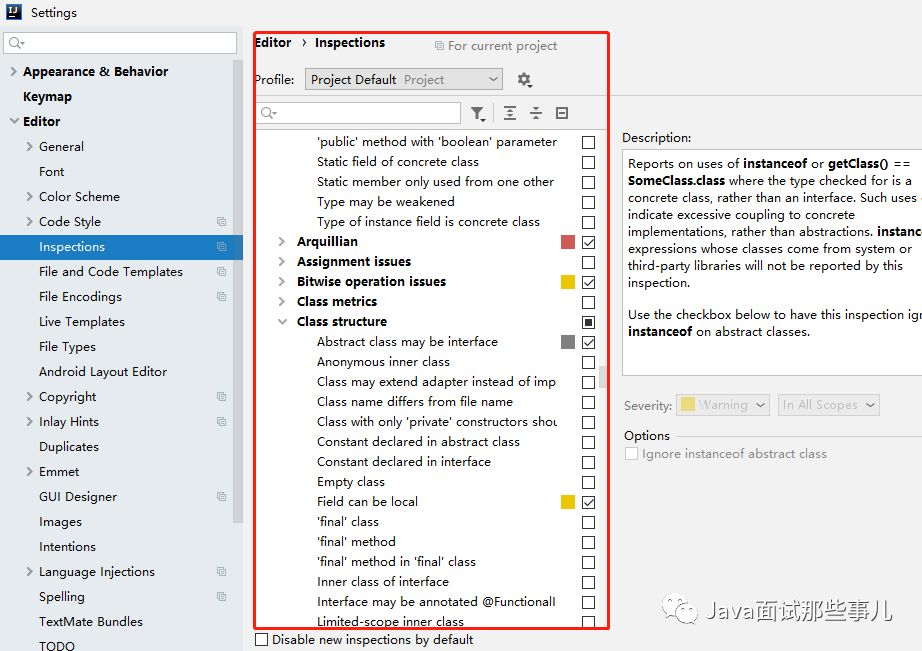The width and height of the screenshot is (922, 651).
Task: Collapse all inspection groups toolbar icon
Action: [536, 113]
